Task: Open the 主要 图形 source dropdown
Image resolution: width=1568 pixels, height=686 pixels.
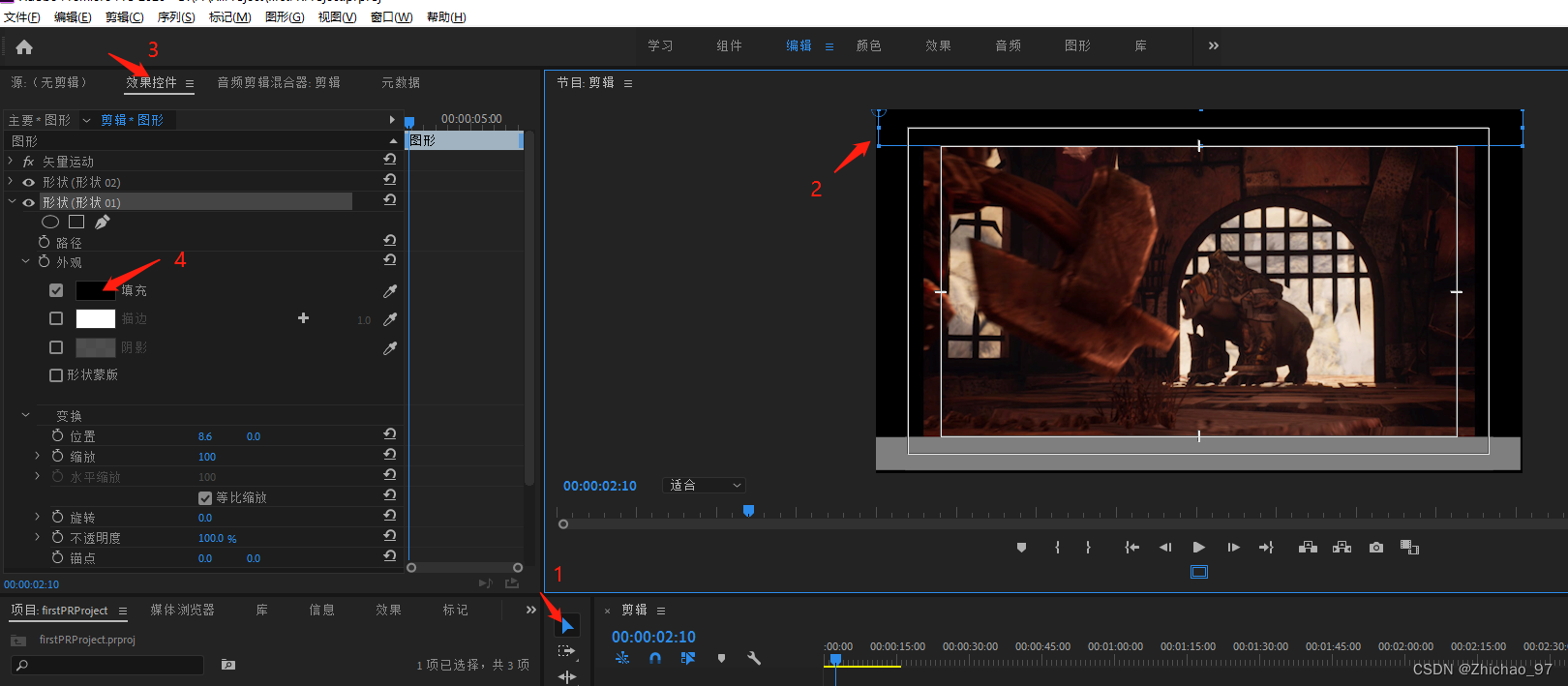Action: point(86,120)
